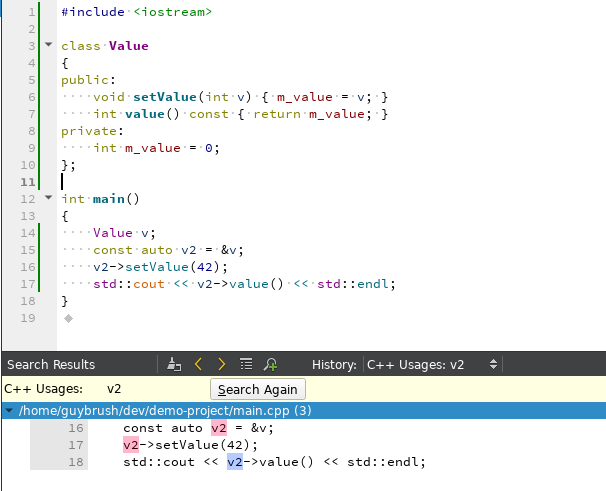
Task: Click the New Search magnifier icon
Action: pos(270,365)
